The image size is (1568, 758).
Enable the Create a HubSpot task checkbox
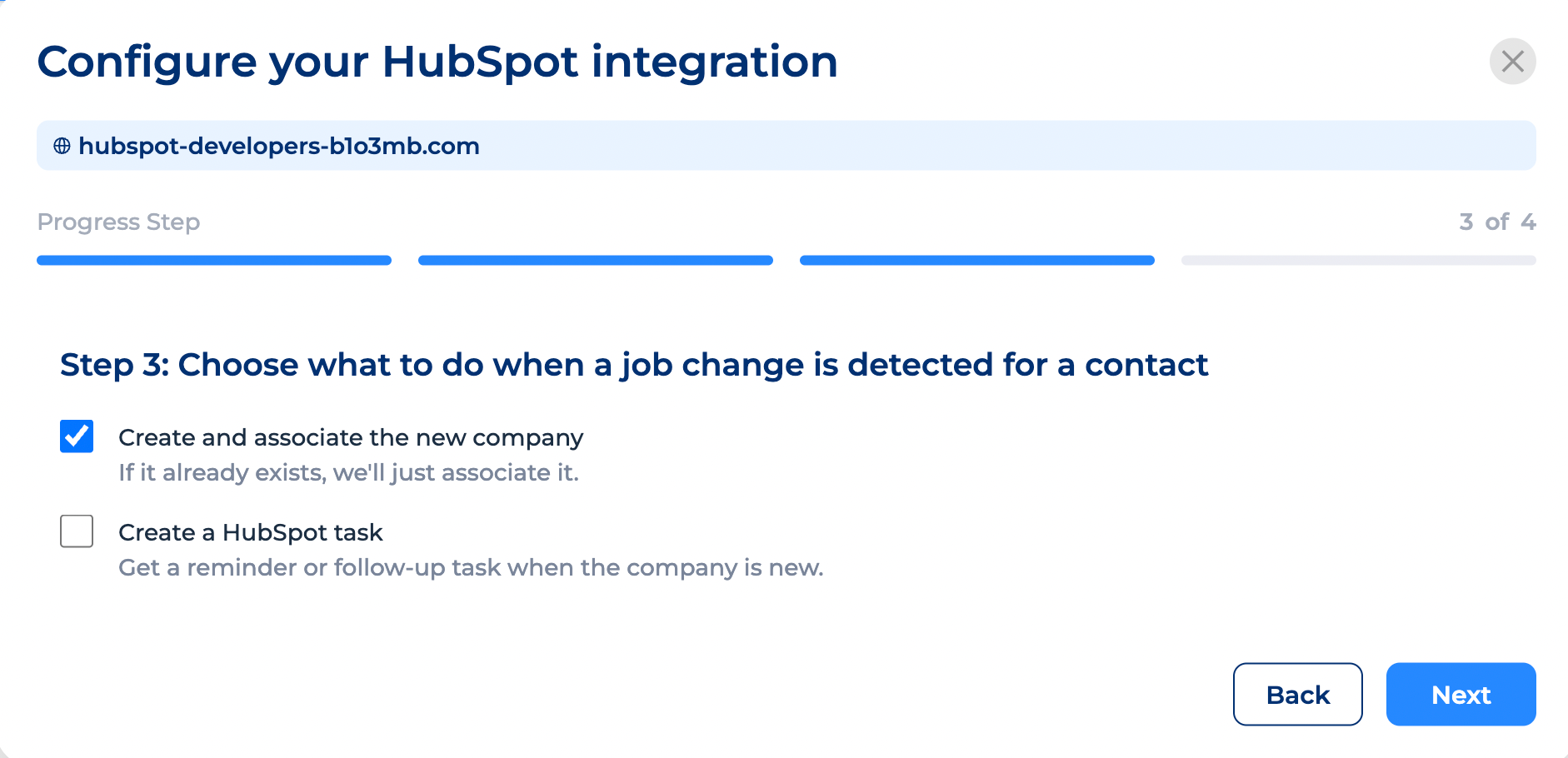pos(77,531)
